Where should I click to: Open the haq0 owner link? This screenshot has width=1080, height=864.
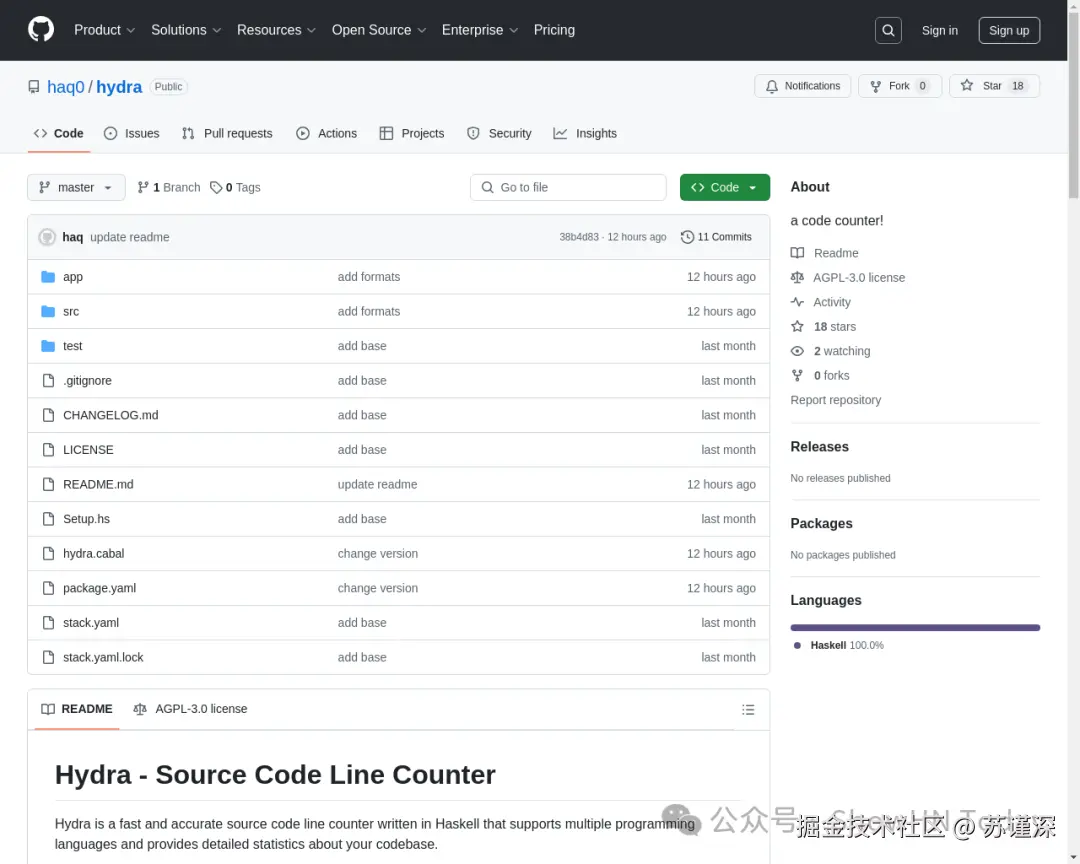(x=65, y=87)
